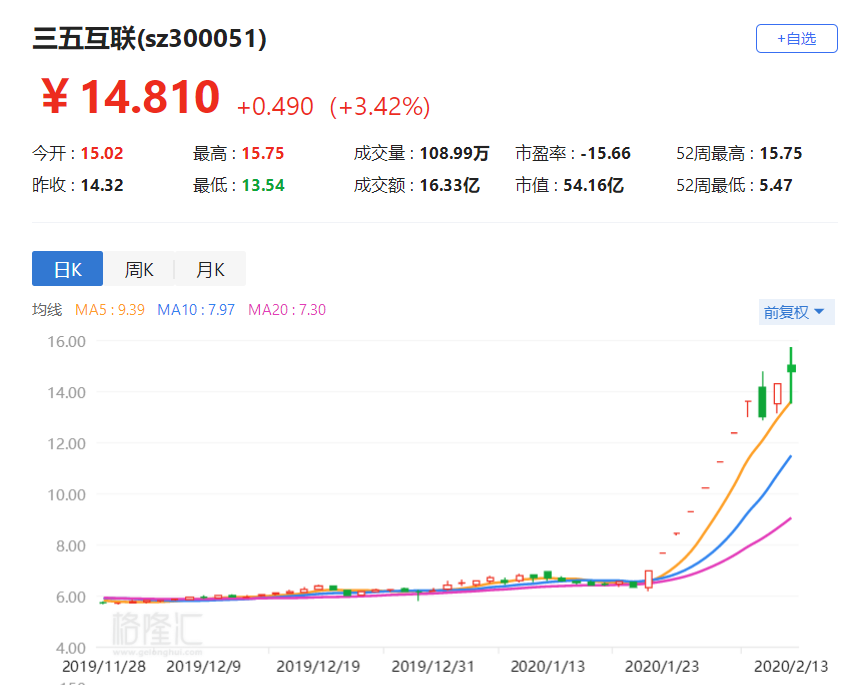852x685 pixels.
Task: Click the 52周最低 value 5.47
Action: click(x=776, y=185)
